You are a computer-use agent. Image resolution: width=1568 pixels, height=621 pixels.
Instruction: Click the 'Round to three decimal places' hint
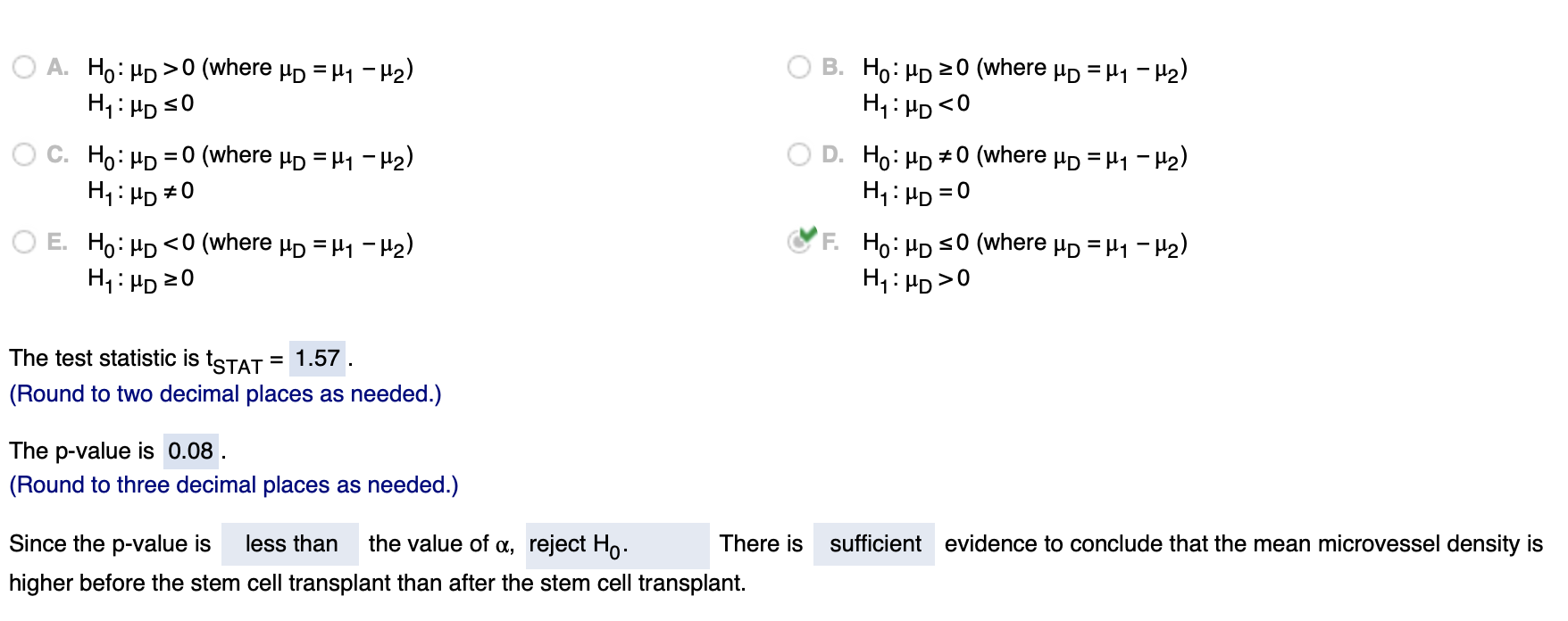pos(232,484)
